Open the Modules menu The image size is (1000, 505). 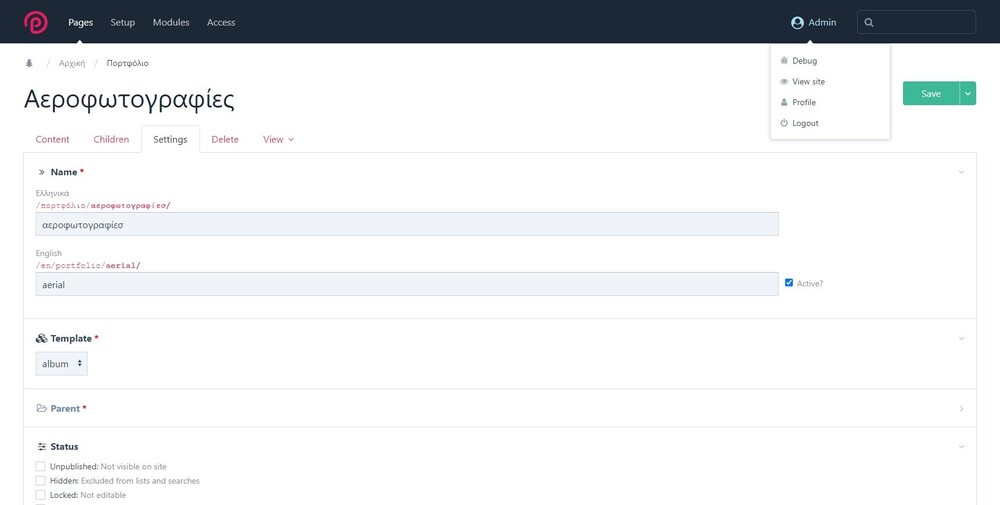(171, 22)
